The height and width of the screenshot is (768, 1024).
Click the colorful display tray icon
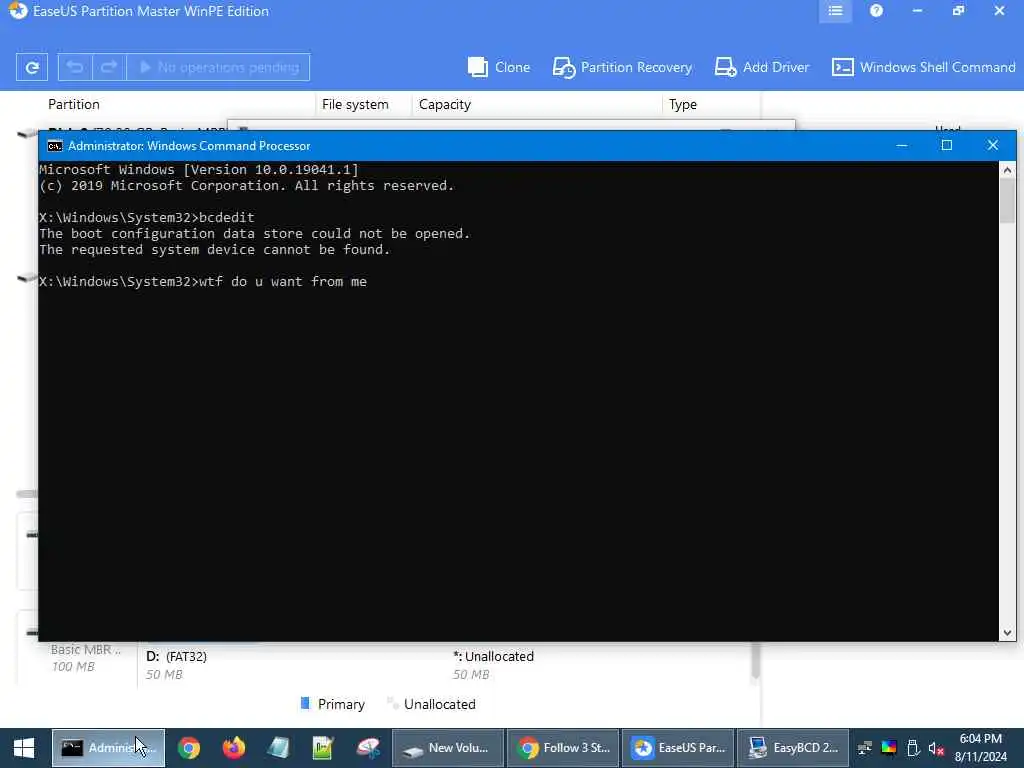889,748
